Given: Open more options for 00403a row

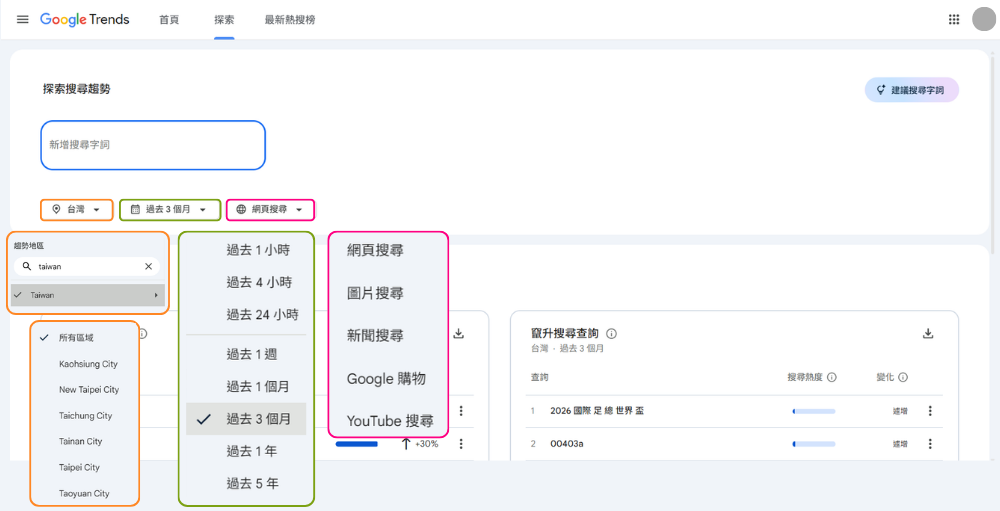Looking at the screenshot, I should pyautogui.click(x=930, y=443).
